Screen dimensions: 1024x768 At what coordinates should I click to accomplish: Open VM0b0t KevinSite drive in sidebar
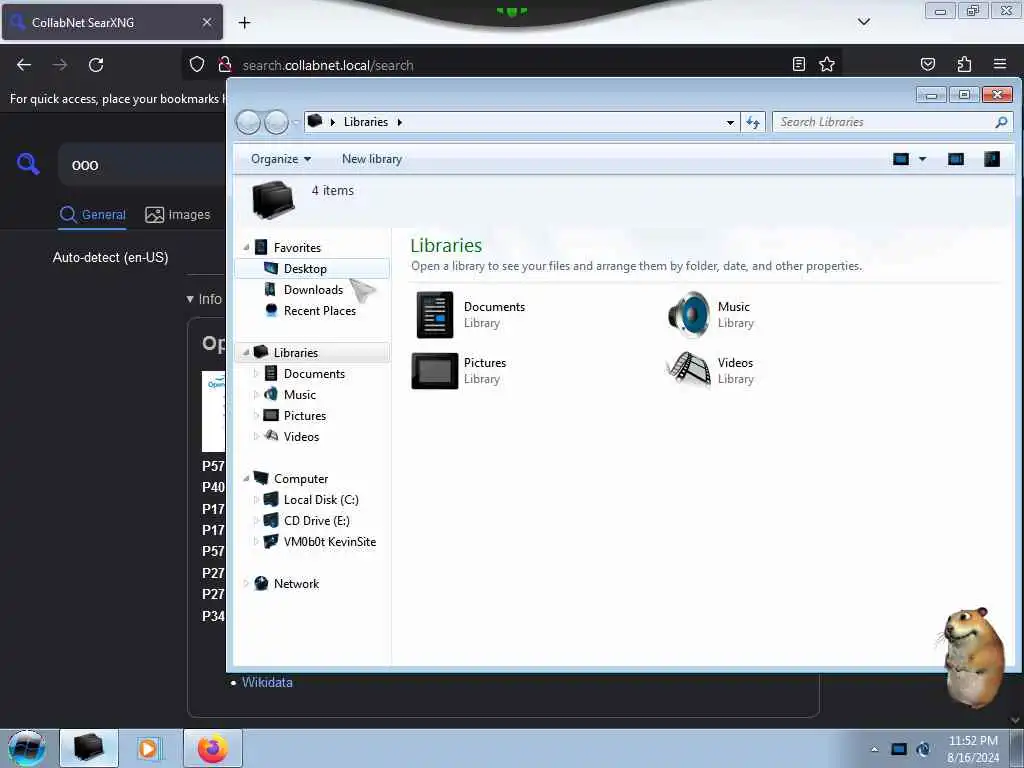tap(329, 541)
